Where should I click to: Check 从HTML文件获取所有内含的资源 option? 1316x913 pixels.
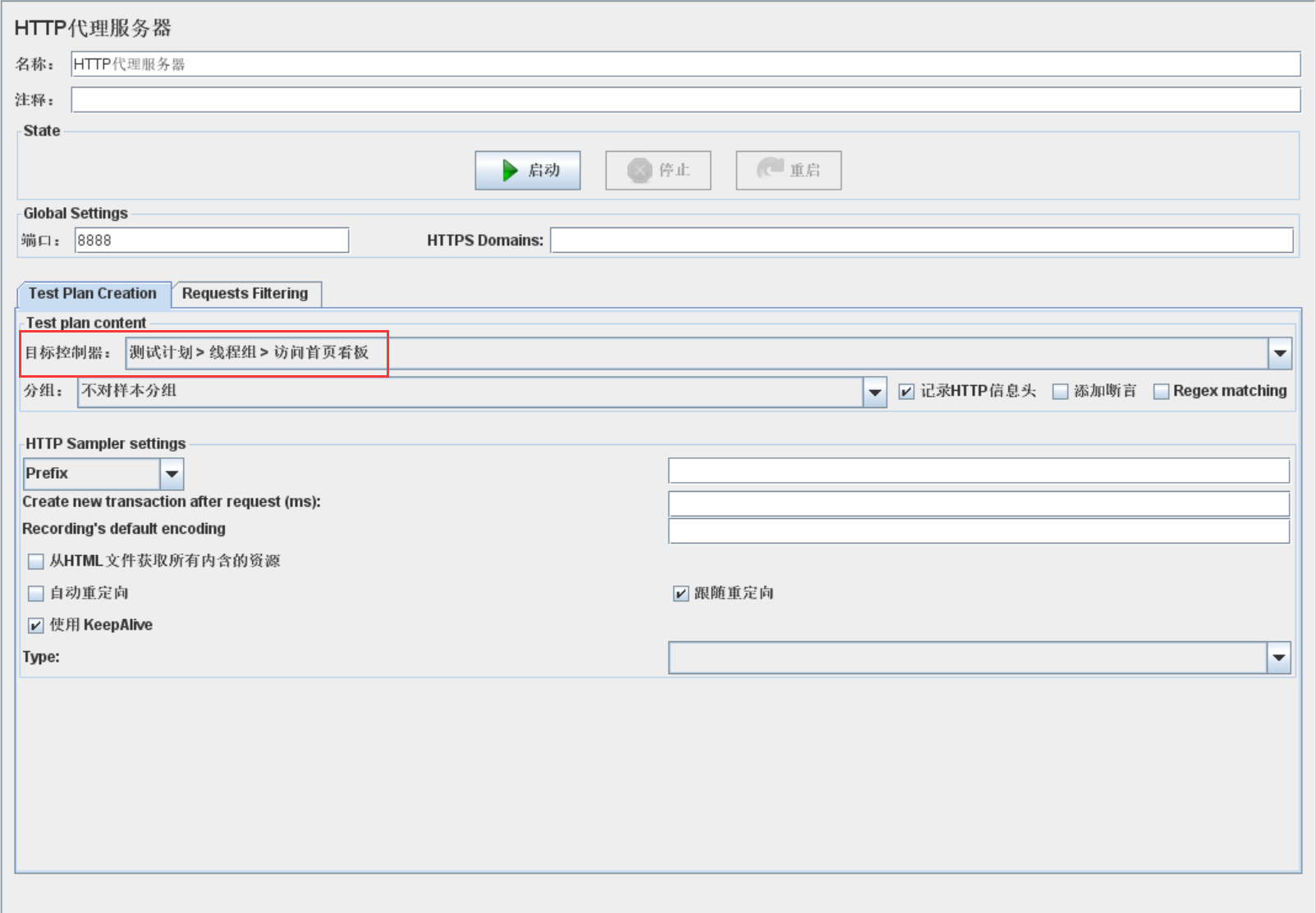36,562
